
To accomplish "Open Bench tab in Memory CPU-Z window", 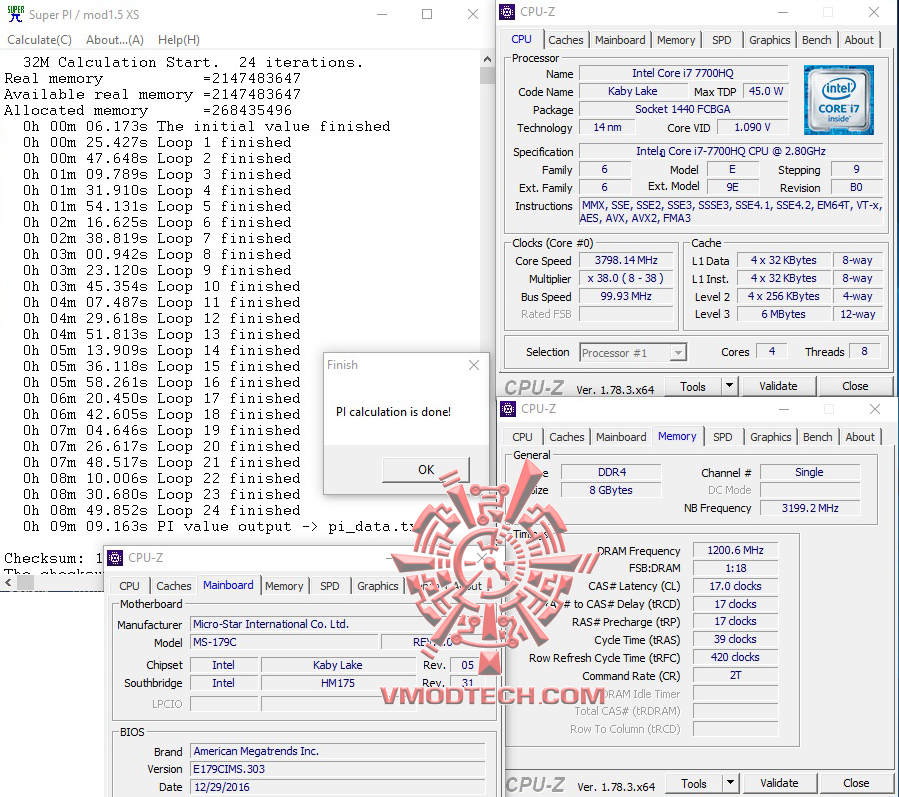I will click(818, 437).
